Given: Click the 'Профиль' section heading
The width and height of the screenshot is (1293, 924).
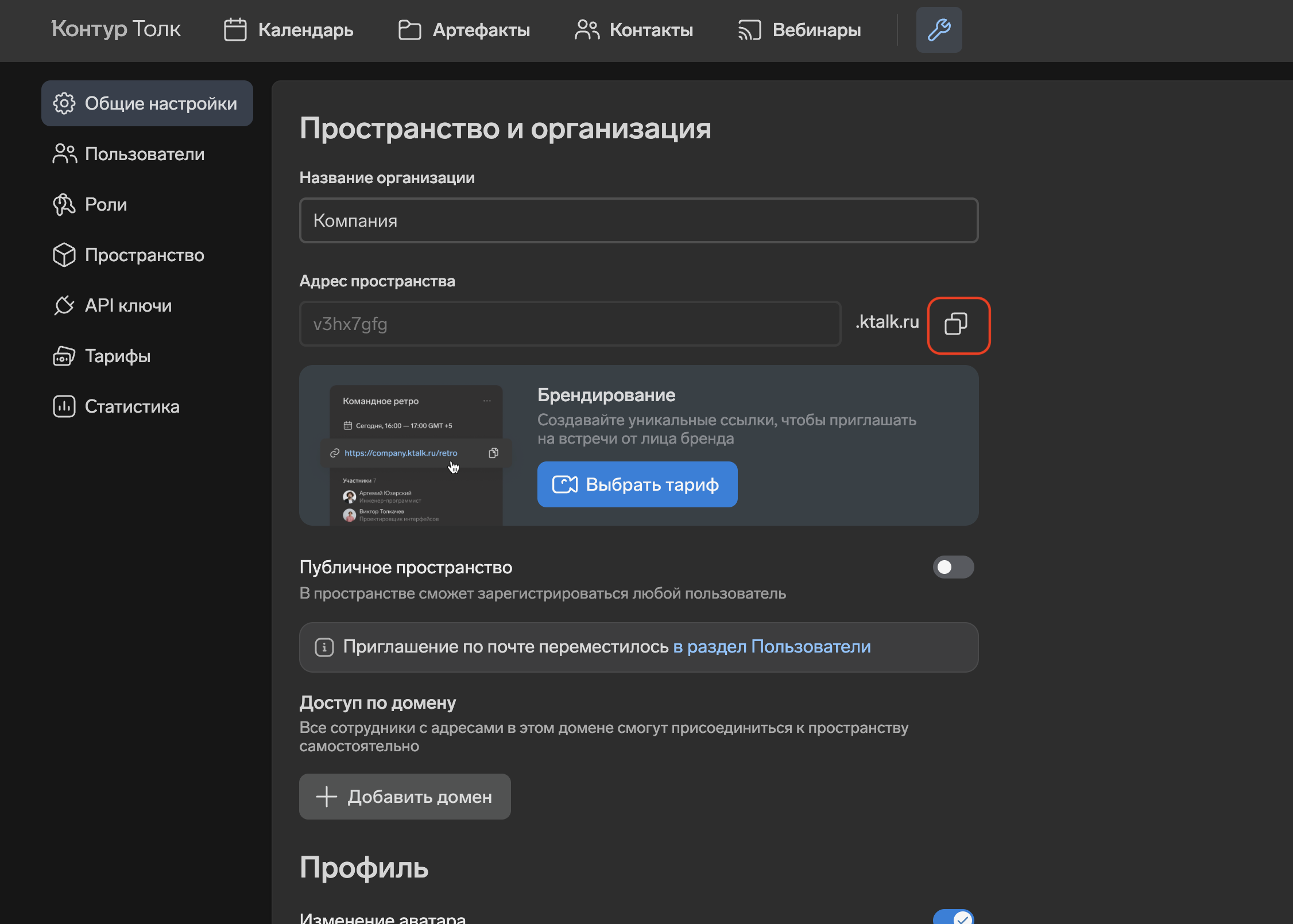Looking at the screenshot, I should click(364, 867).
